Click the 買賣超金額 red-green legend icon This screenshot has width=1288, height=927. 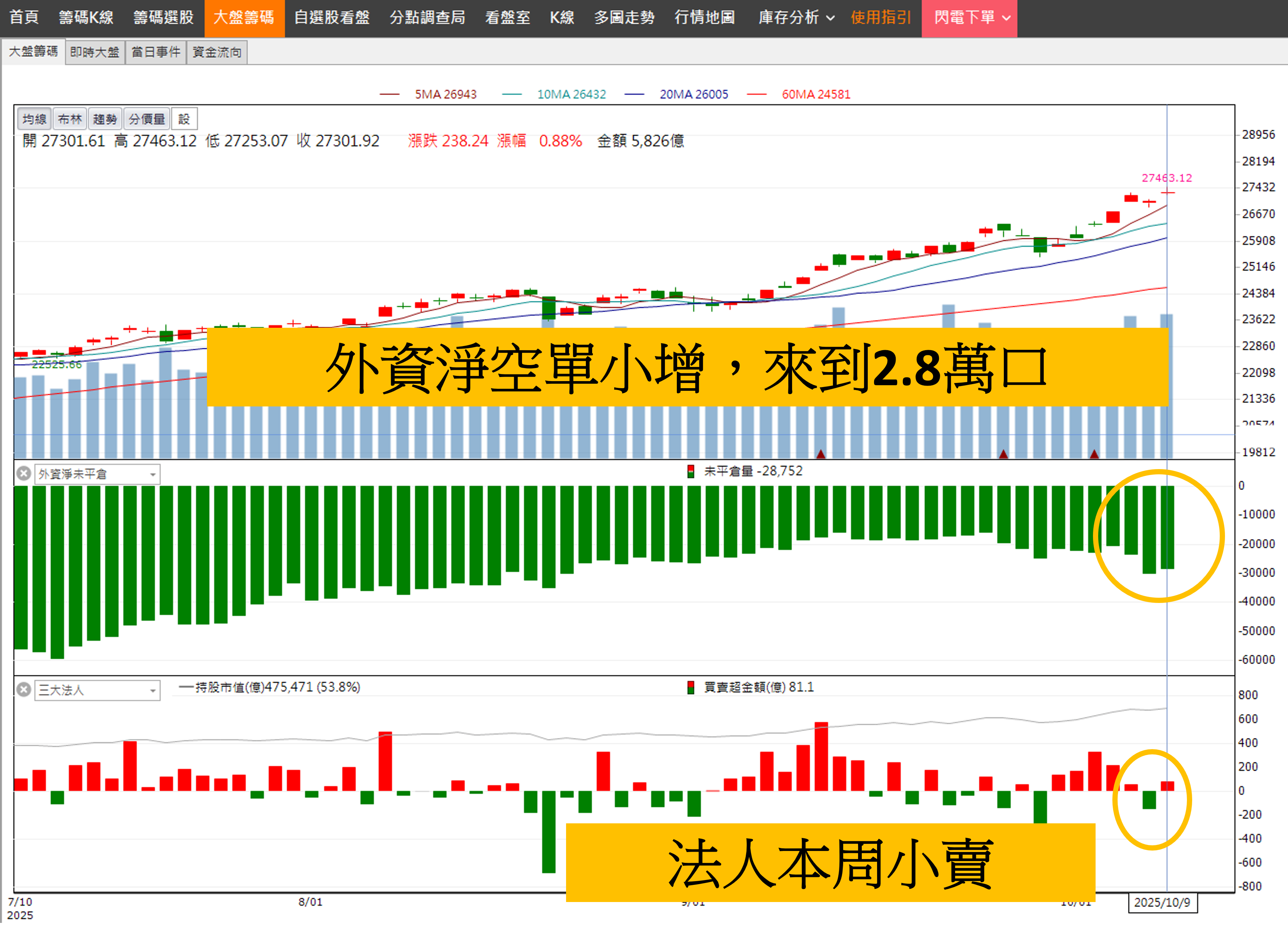click(x=691, y=687)
